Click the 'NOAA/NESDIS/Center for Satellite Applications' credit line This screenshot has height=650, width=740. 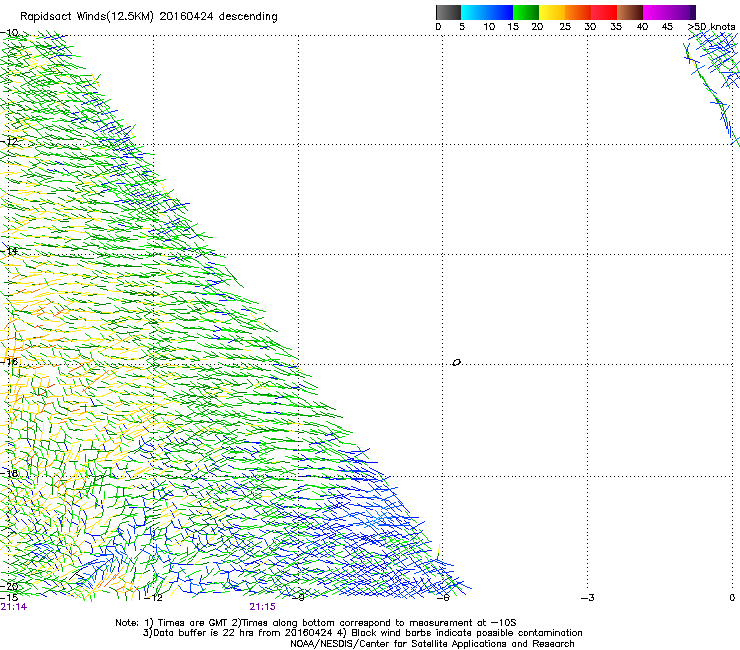point(432,644)
